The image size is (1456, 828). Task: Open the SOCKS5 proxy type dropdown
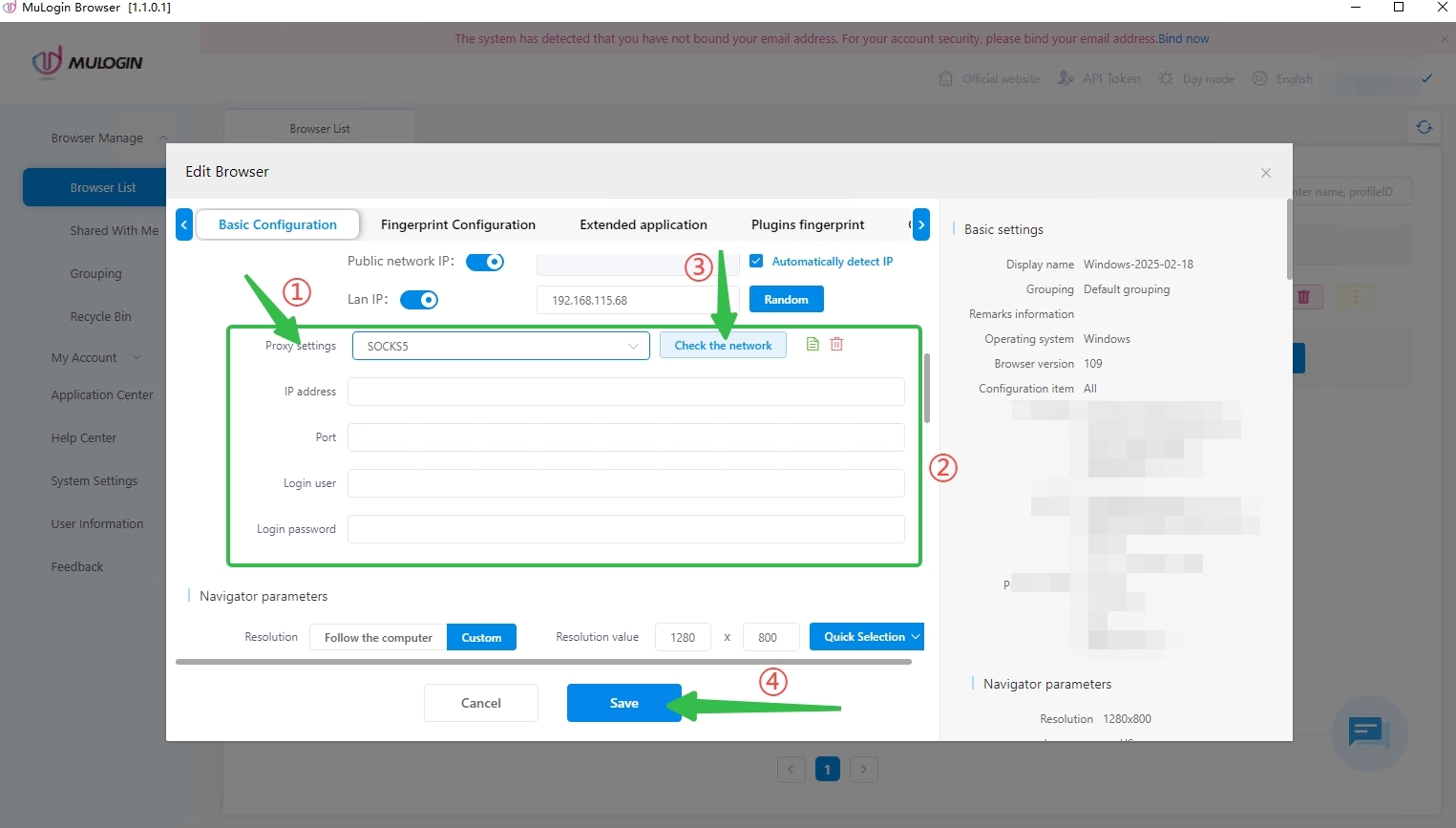tap(500, 346)
